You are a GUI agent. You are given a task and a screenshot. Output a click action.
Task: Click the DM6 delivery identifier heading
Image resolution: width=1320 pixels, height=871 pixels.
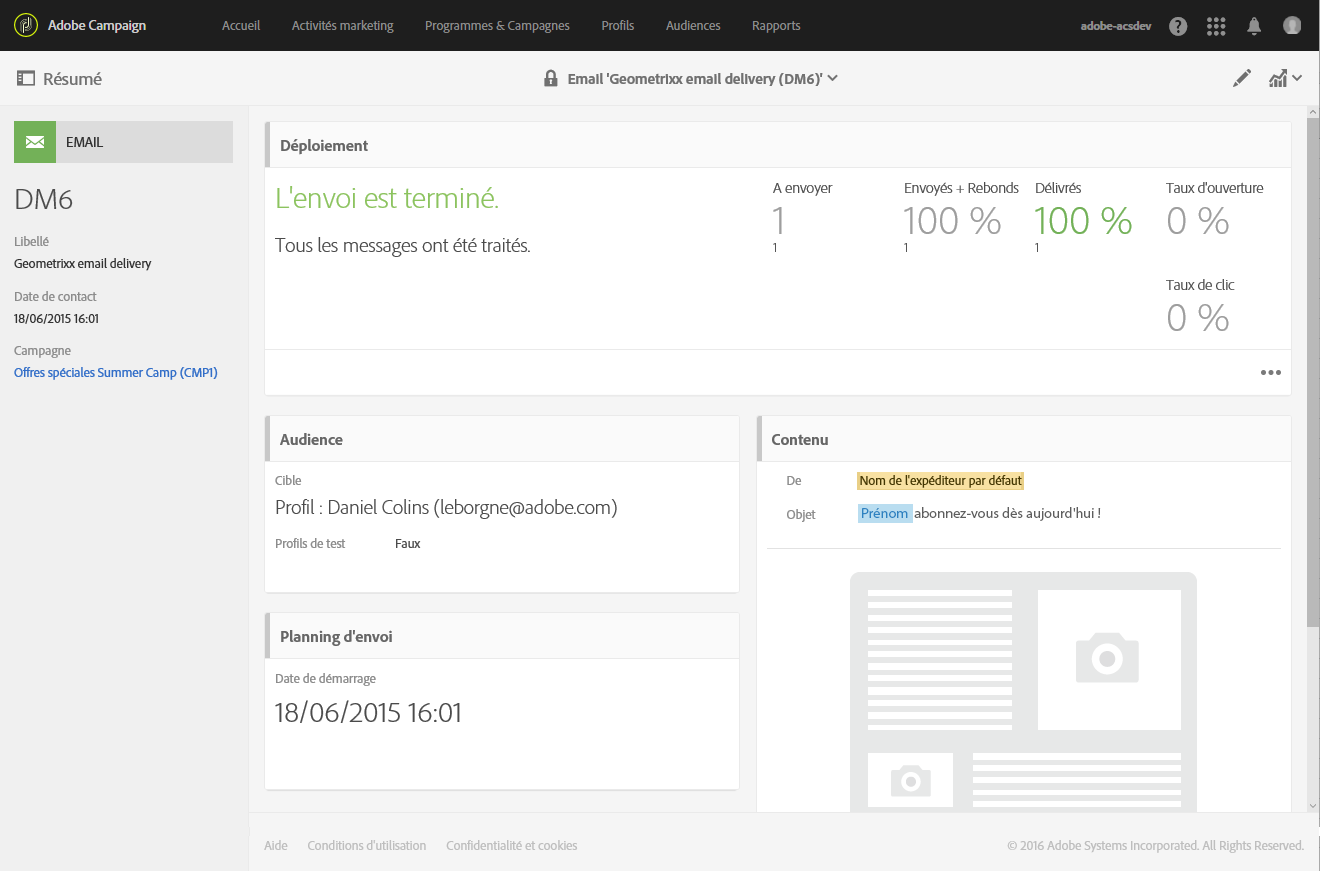point(44,200)
